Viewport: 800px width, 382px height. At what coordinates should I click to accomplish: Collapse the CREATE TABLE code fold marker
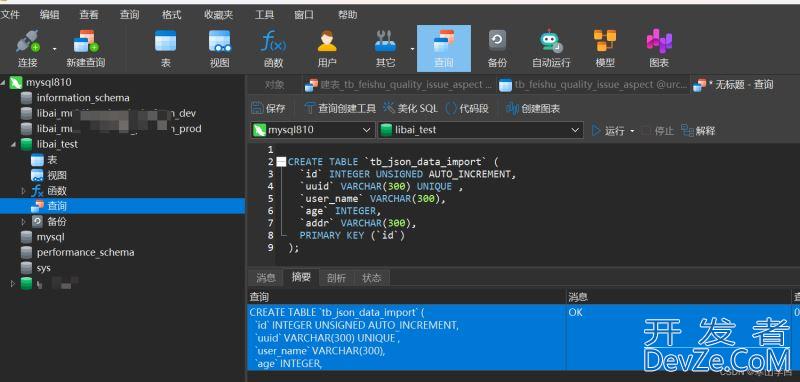pos(281,162)
